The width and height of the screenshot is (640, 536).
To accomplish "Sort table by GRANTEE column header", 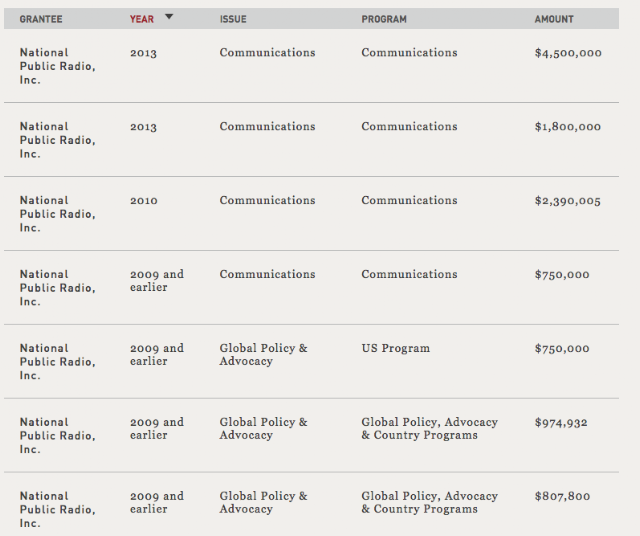I will click(x=41, y=19).
